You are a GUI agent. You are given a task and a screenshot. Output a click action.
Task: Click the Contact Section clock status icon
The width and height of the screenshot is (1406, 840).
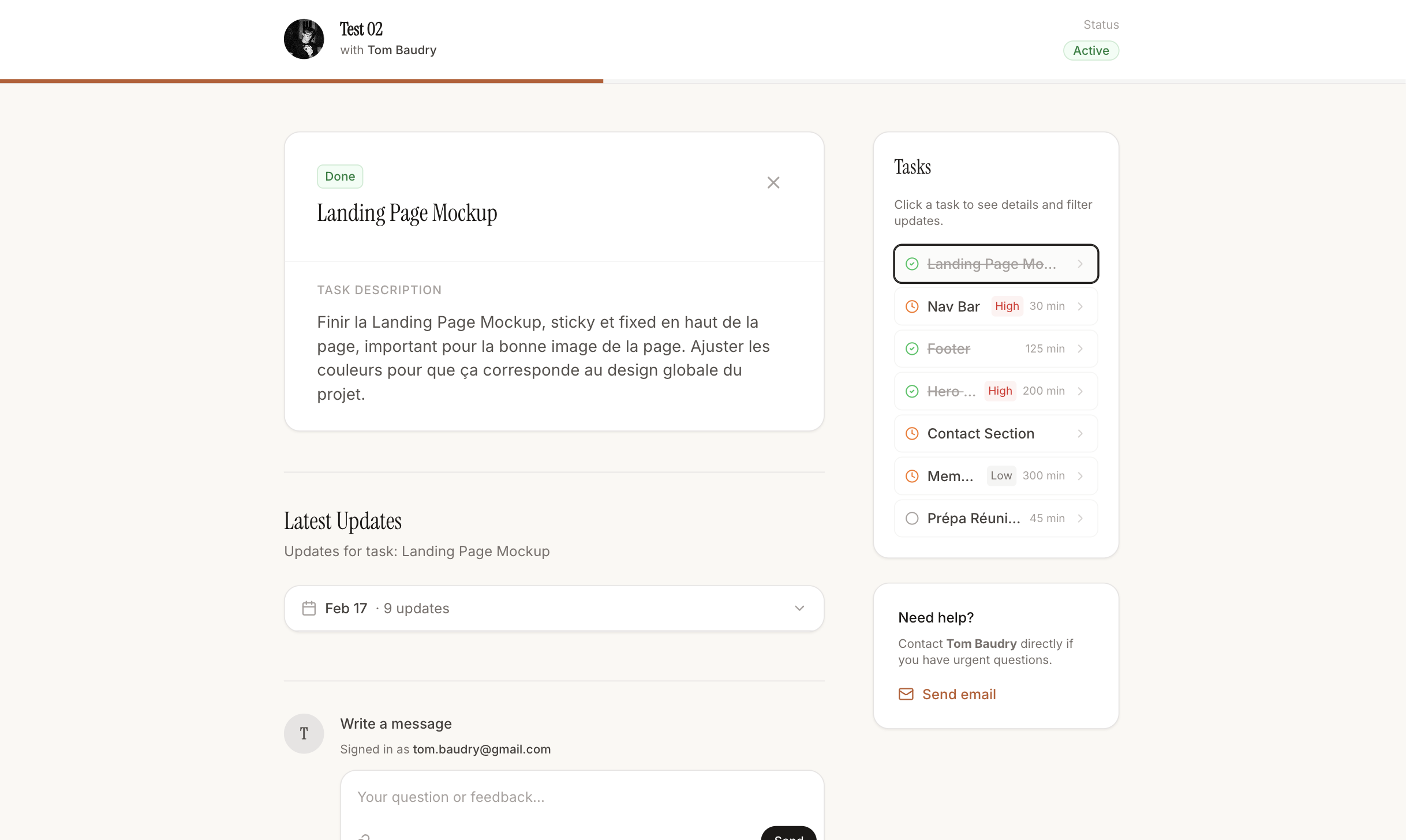(x=911, y=433)
